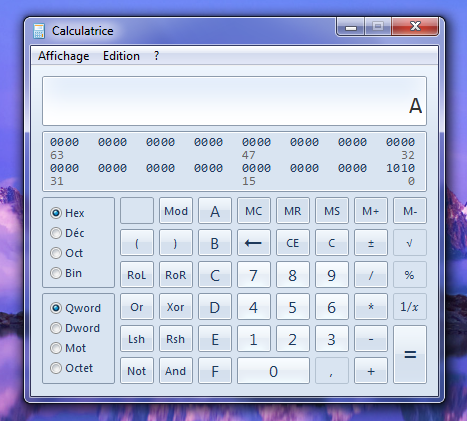This screenshot has height=421, width=467.
Task: Click the backspace arrow key
Action: [x=254, y=243]
